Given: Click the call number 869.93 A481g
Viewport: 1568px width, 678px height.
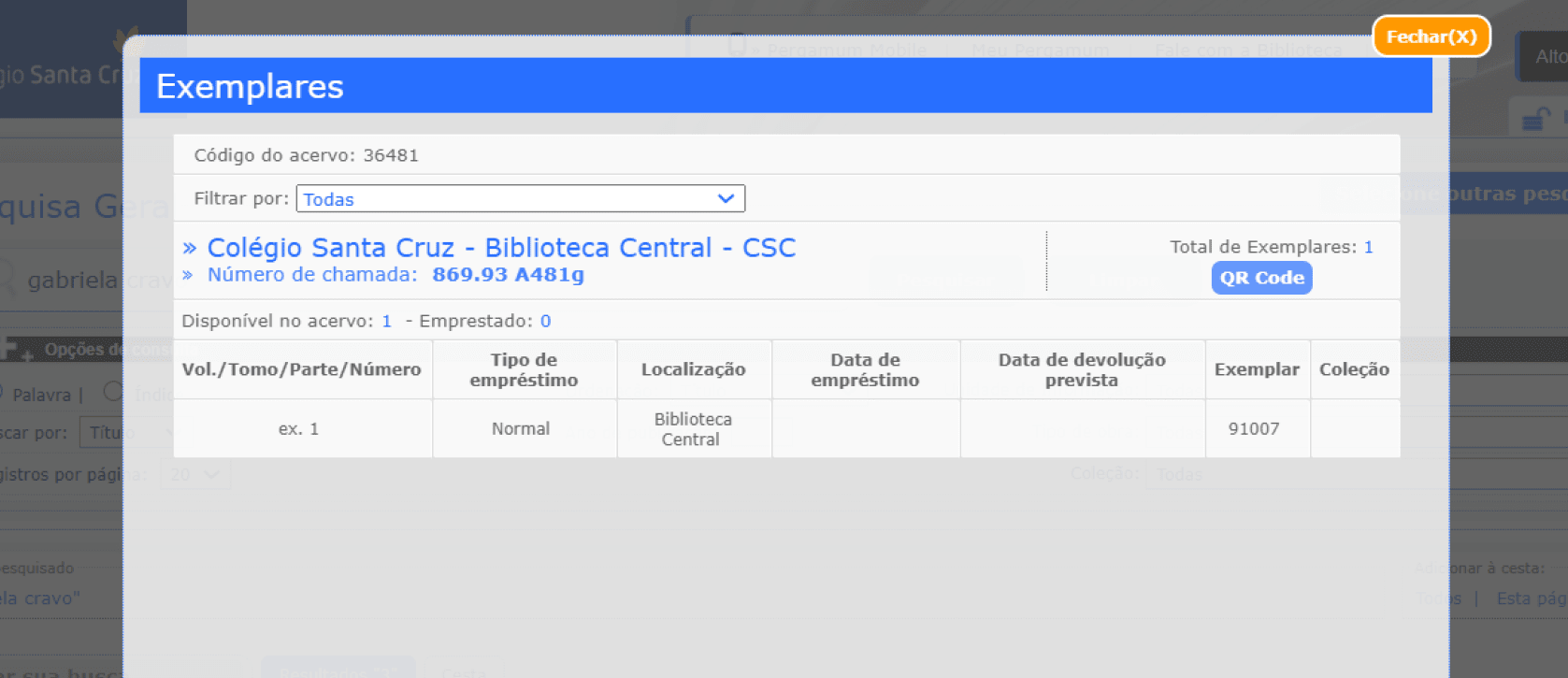Looking at the screenshot, I should pos(508,275).
